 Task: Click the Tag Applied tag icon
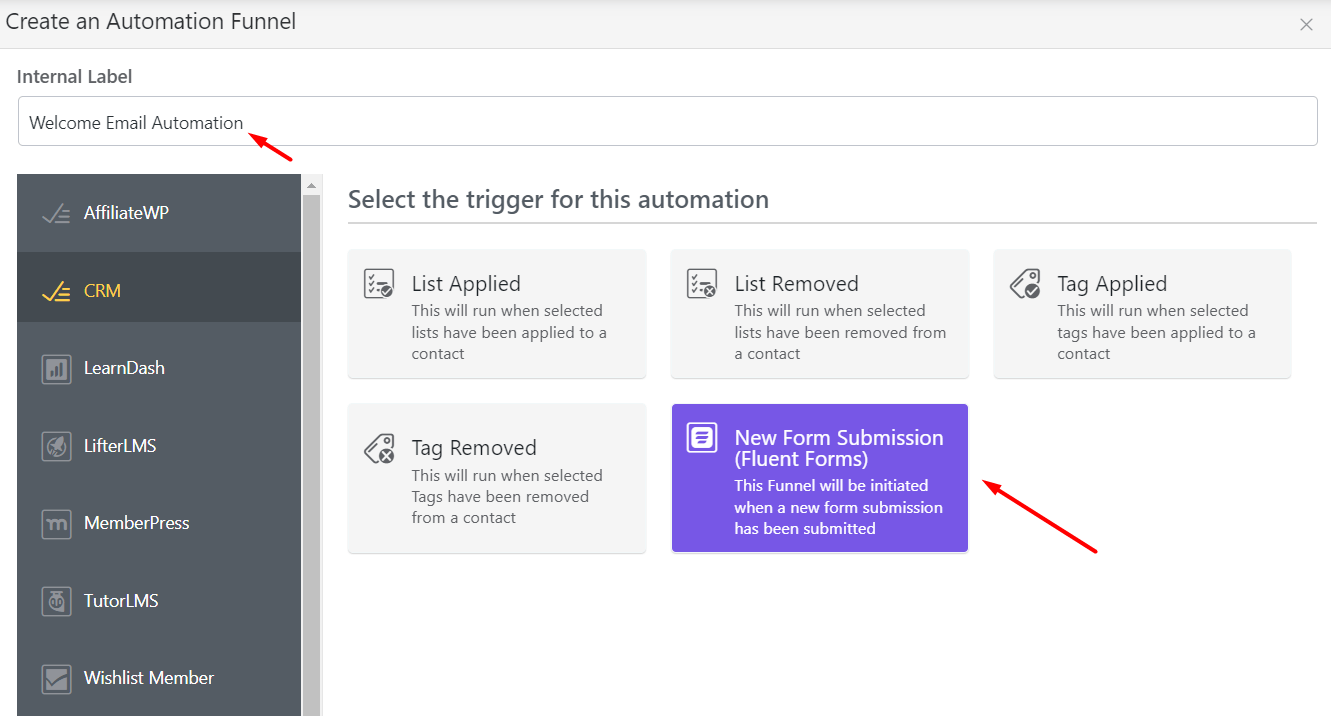[1025, 284]
